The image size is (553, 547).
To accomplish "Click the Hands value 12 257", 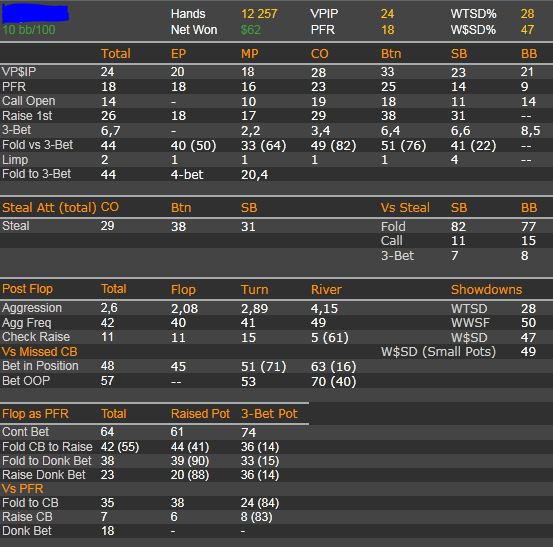I will pyautogui.click(x=259, y=14).
